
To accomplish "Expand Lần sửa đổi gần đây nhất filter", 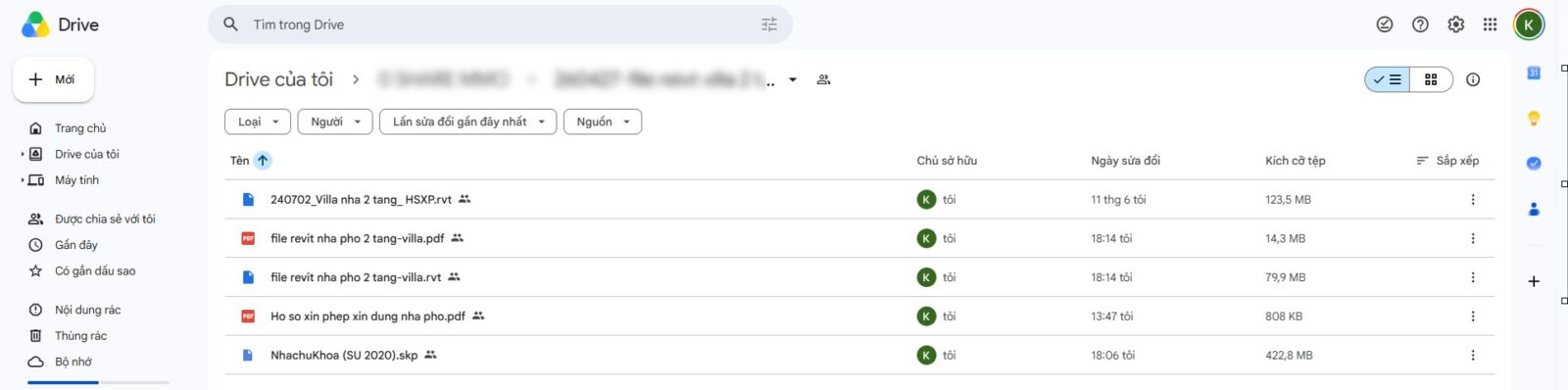I will pyautogui.click(x=468, y=122).
